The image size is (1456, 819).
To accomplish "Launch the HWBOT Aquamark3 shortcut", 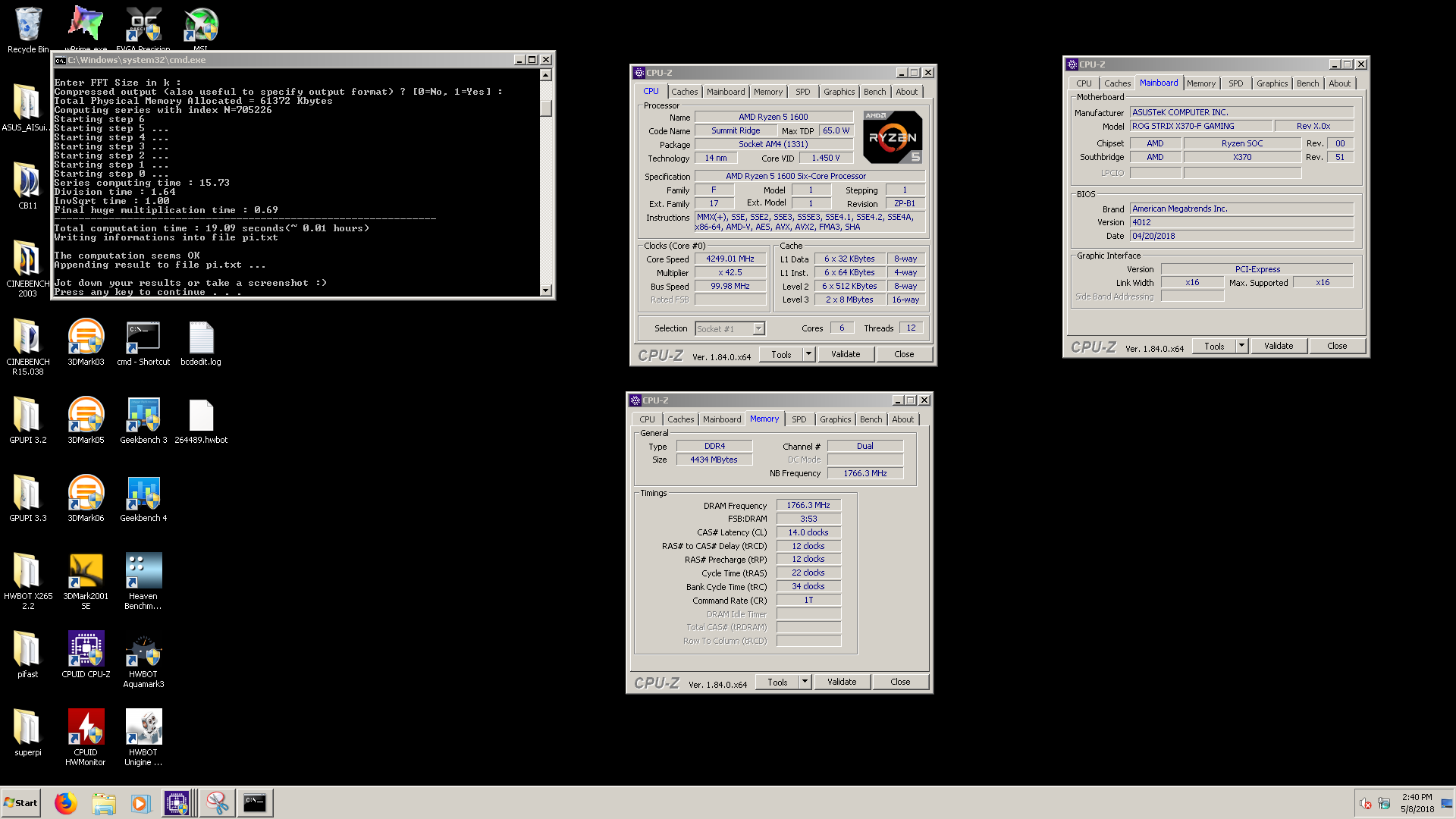I will 143,659.
